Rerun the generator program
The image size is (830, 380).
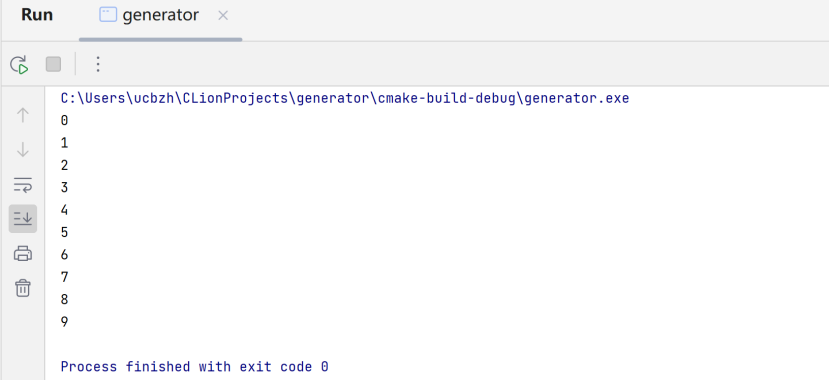point(19,65)
